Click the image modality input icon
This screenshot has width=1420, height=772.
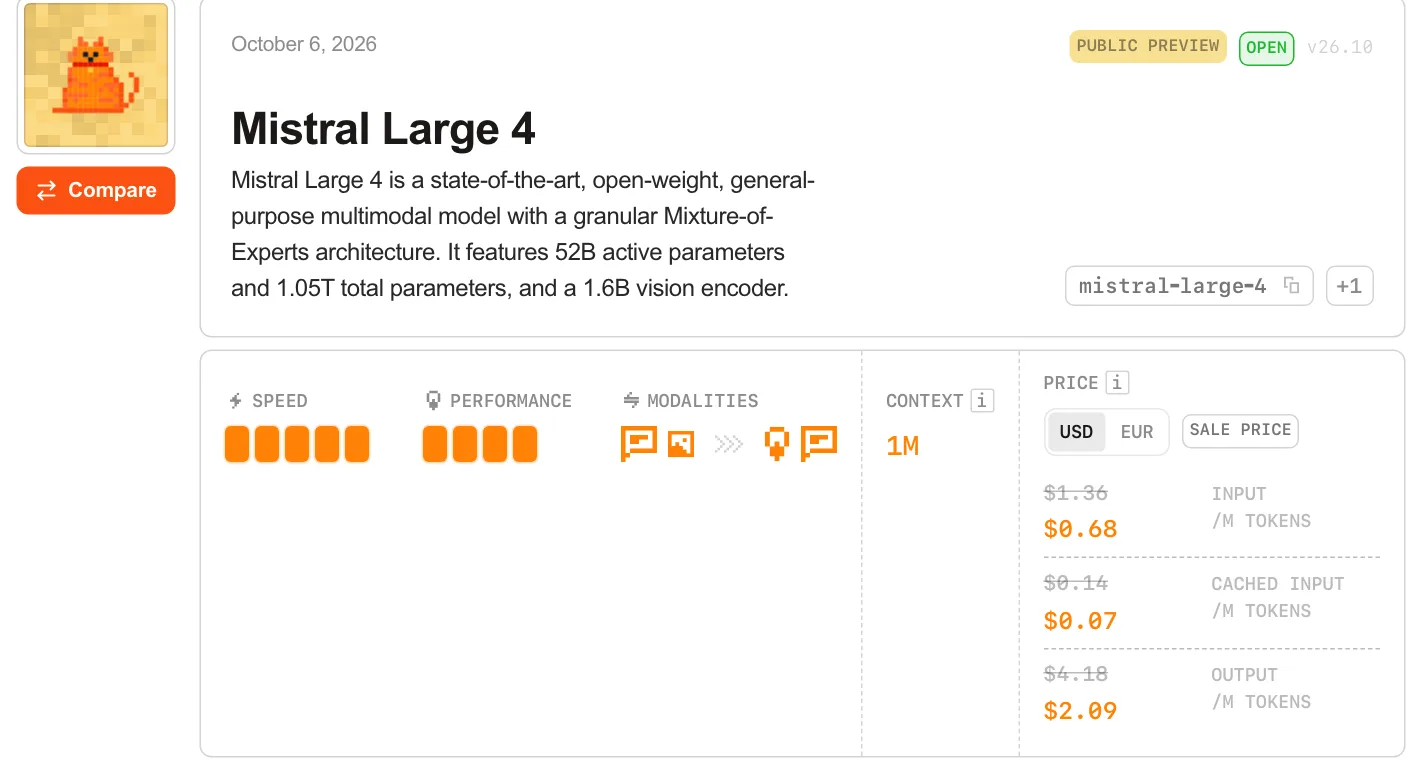click(681, 443)
